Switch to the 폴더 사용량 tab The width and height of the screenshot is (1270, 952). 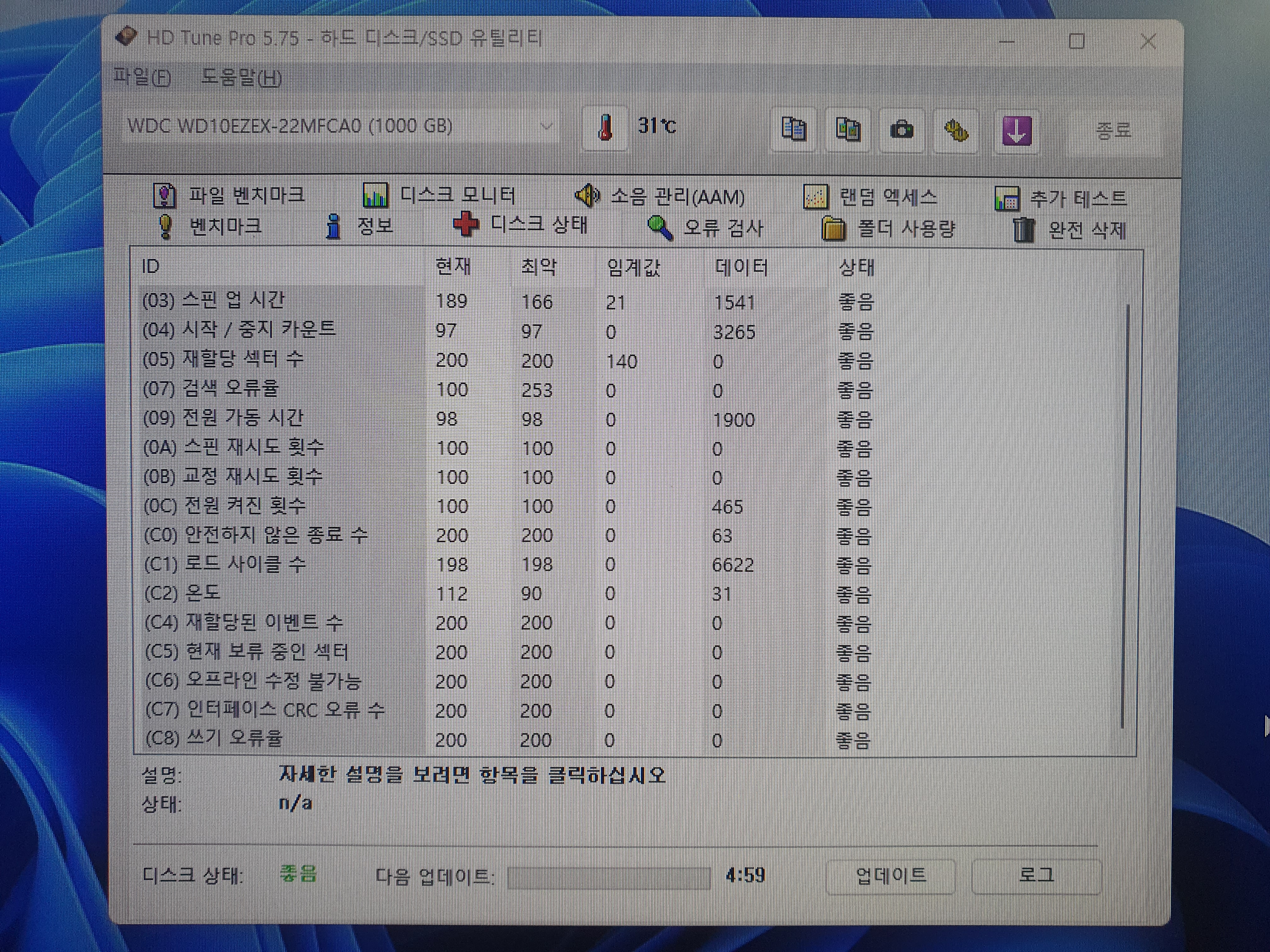pyautogui.click(x=888, y=228)
